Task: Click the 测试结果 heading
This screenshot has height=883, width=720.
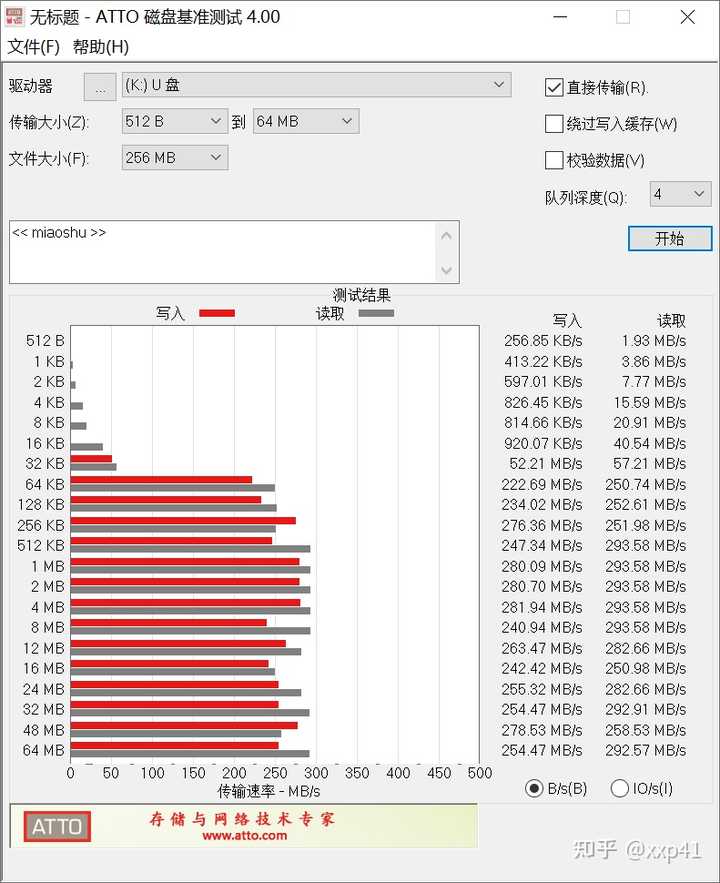Action: point(361,295)
